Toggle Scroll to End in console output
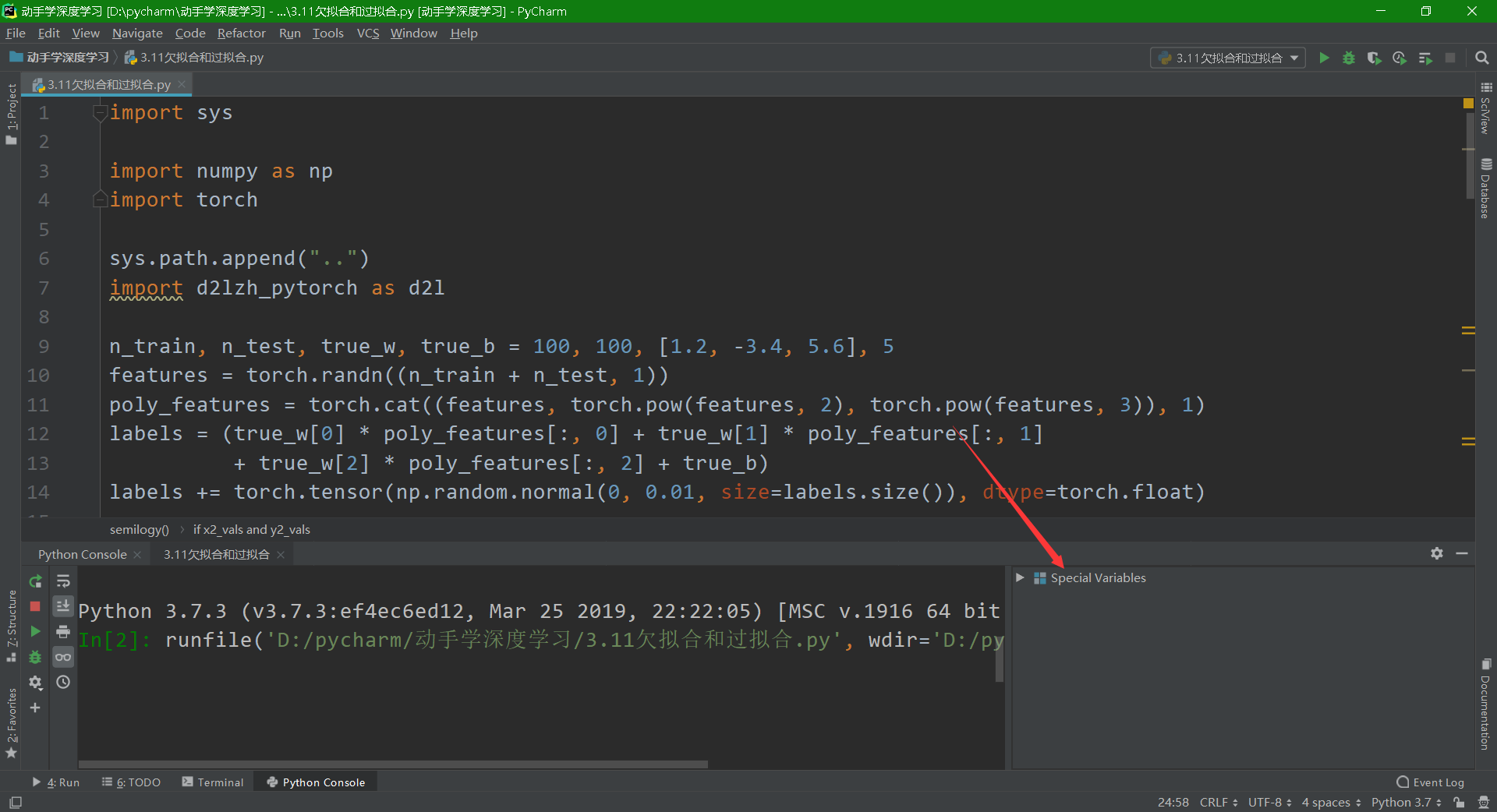The width and height of the screenshot is (1497, 812). (63, 605)
